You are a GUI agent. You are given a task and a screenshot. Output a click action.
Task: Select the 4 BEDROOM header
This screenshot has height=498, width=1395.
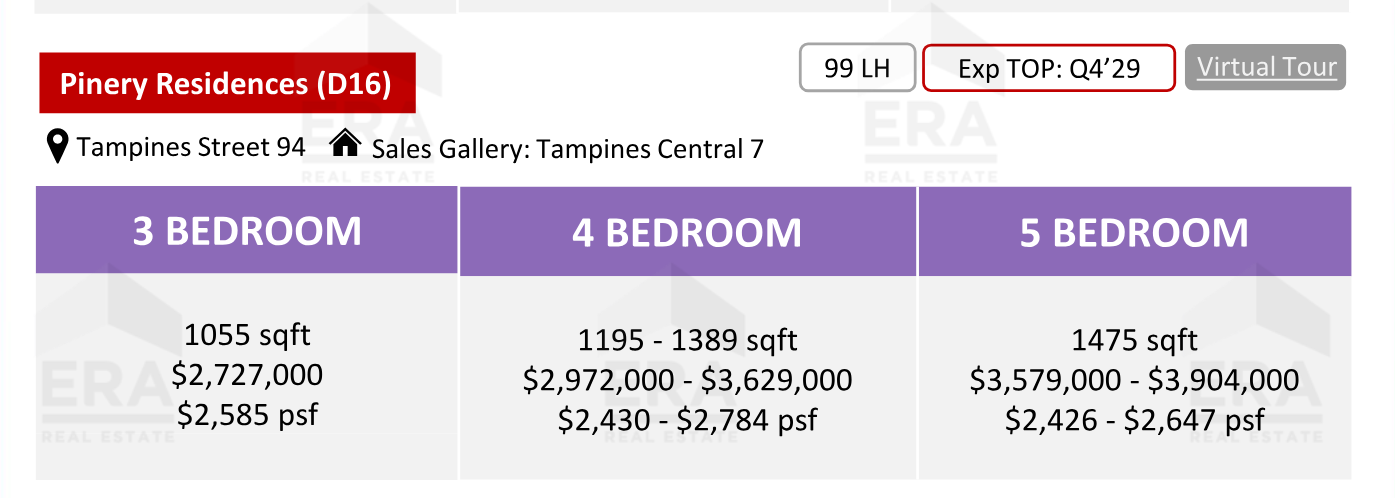tap(688, 232)
